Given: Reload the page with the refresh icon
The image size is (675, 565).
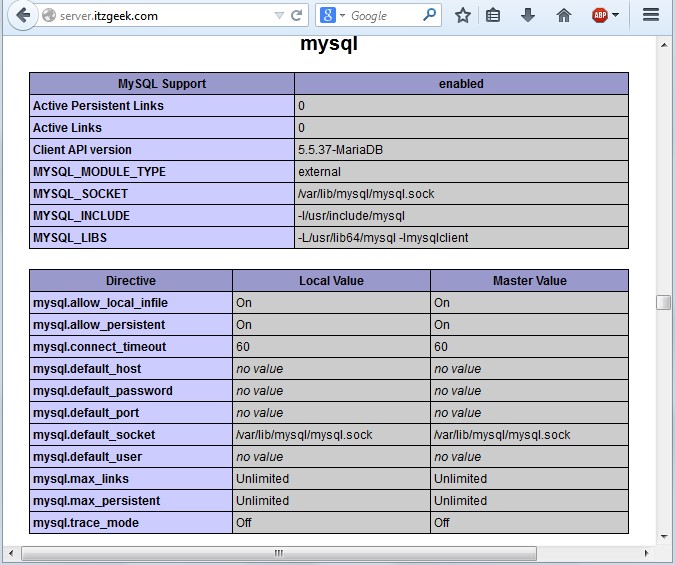Looking at the screenshot, I should 296,16.
